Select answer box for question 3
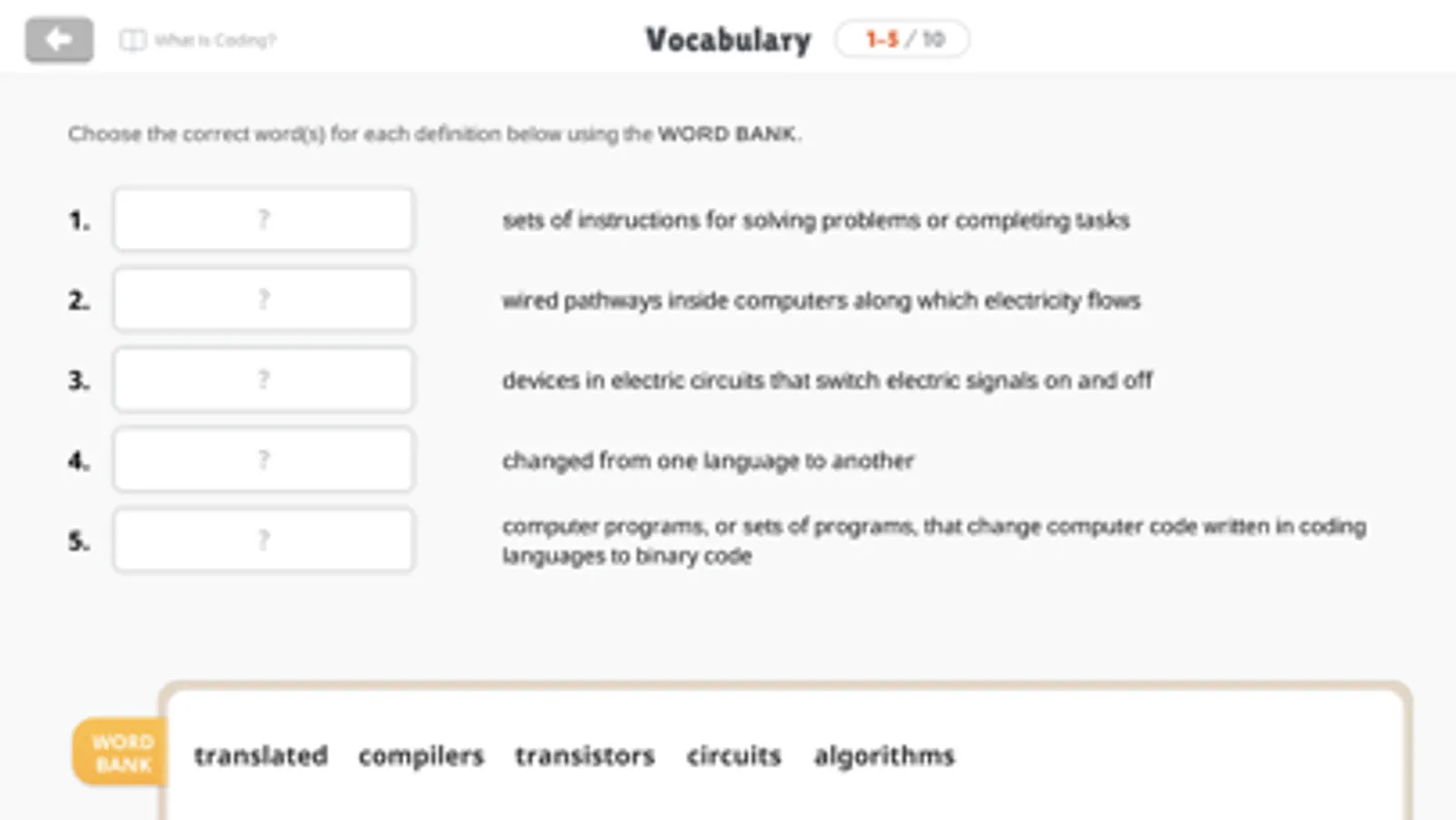Screen dimensions: 1456x820 click(x=263, y=380)
